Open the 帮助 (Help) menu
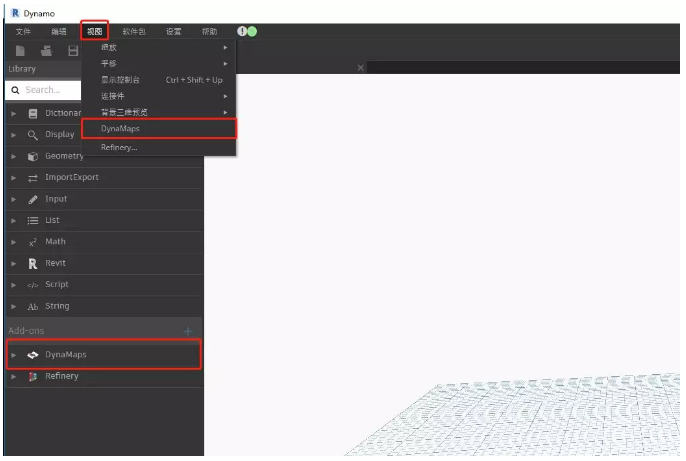686x461 pixels. pos(209,31)
